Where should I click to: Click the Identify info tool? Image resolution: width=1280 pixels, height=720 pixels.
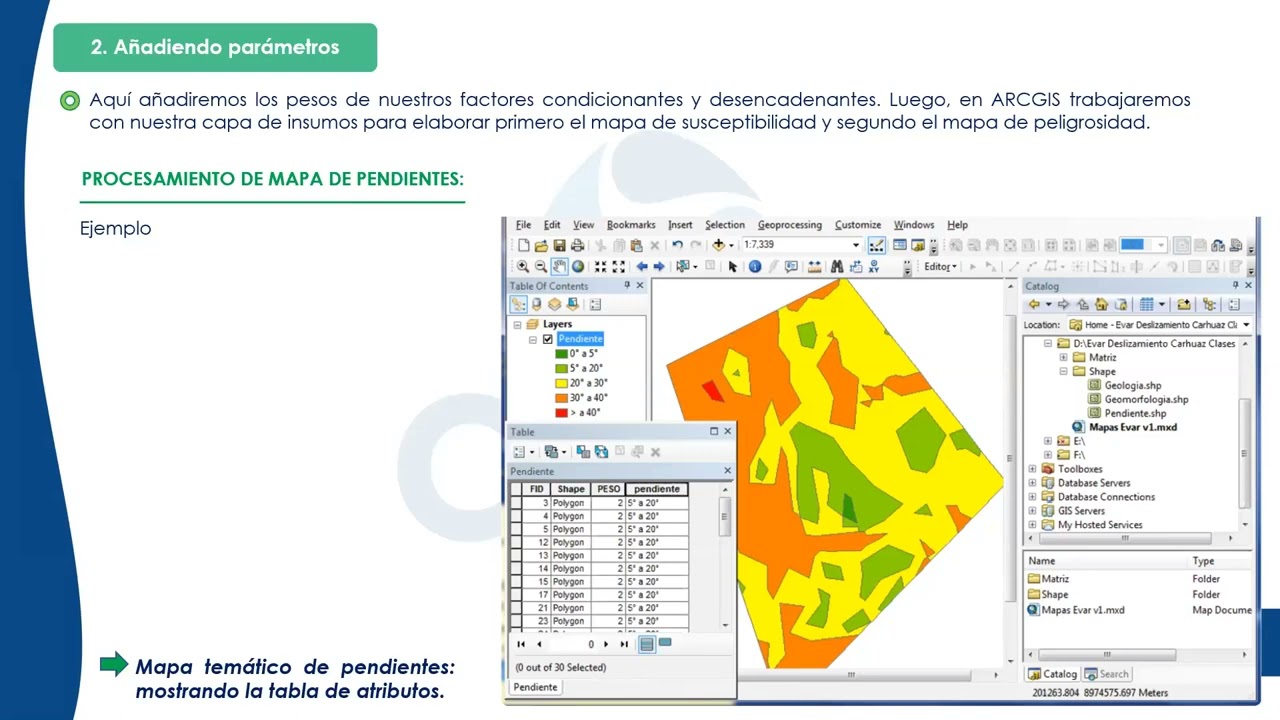[755, 267]
